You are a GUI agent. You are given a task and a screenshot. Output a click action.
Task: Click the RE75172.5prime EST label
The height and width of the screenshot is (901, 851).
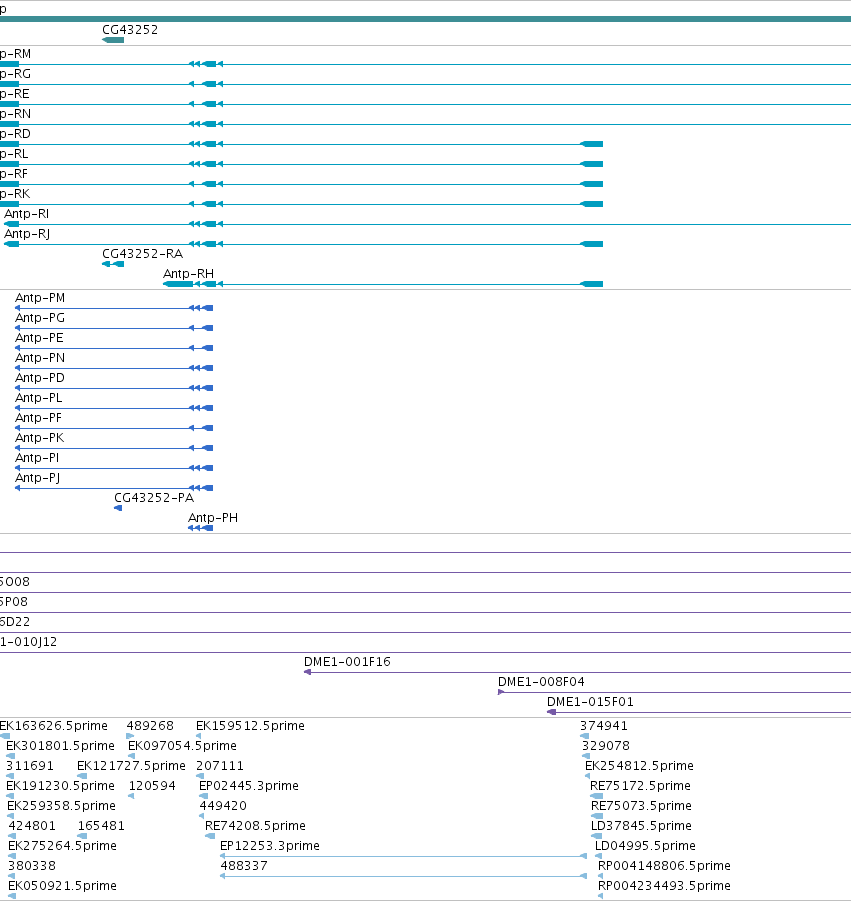(x=640, y=786)
